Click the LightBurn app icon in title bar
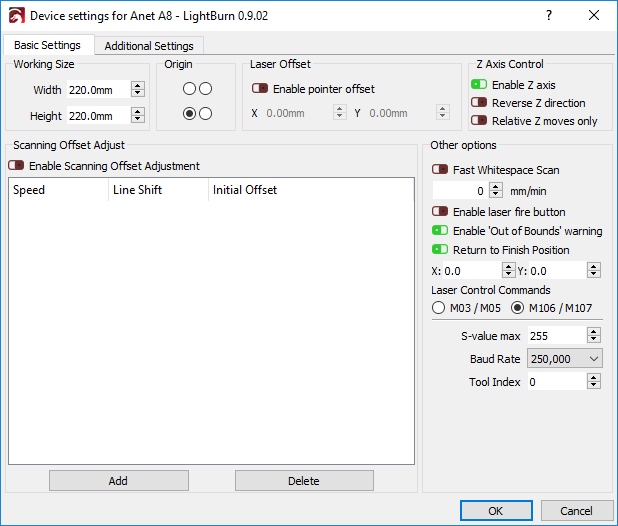 pos(17,16)
